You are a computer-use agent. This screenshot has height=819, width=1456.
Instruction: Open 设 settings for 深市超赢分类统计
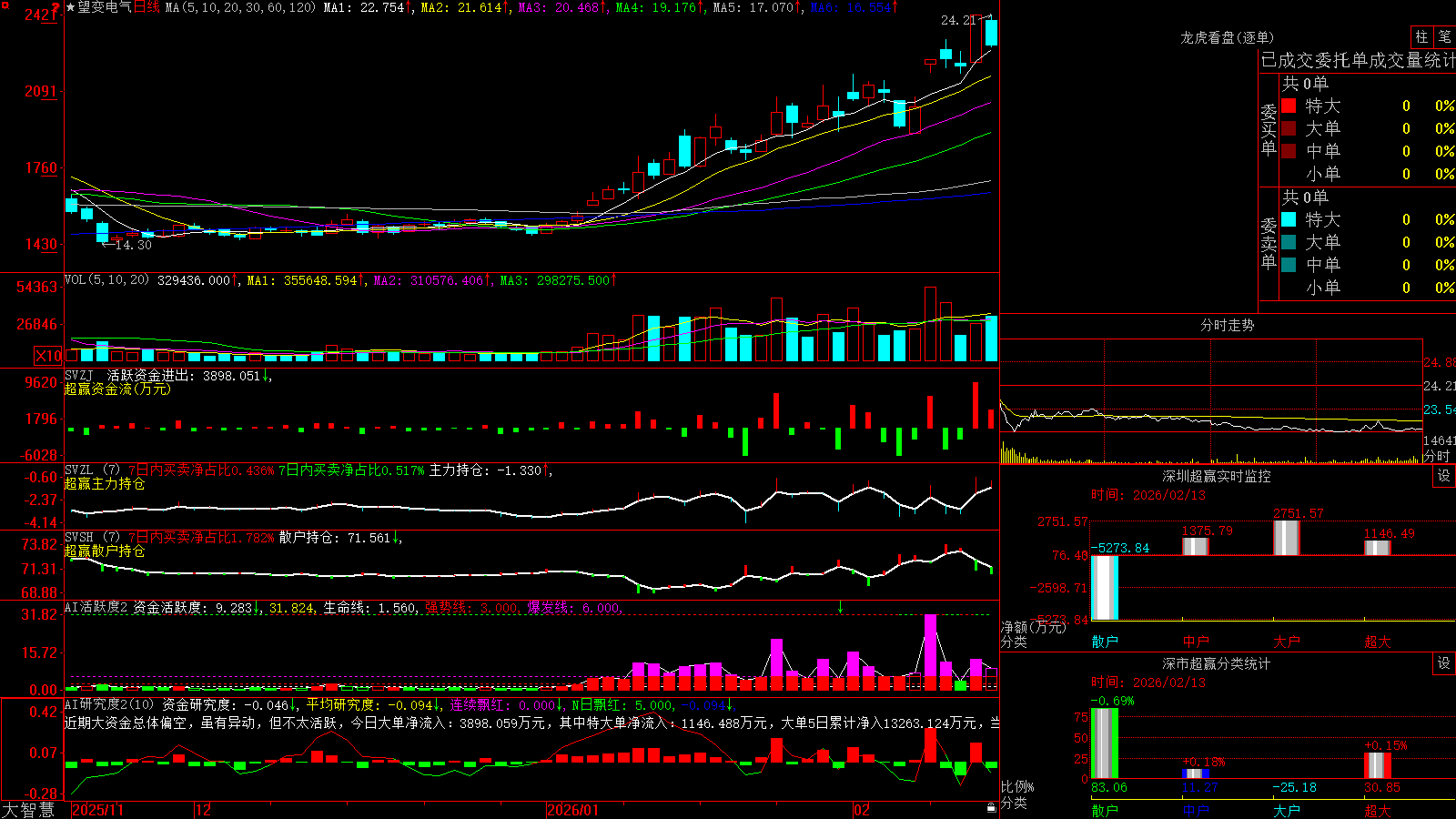tap(1444, 663)
